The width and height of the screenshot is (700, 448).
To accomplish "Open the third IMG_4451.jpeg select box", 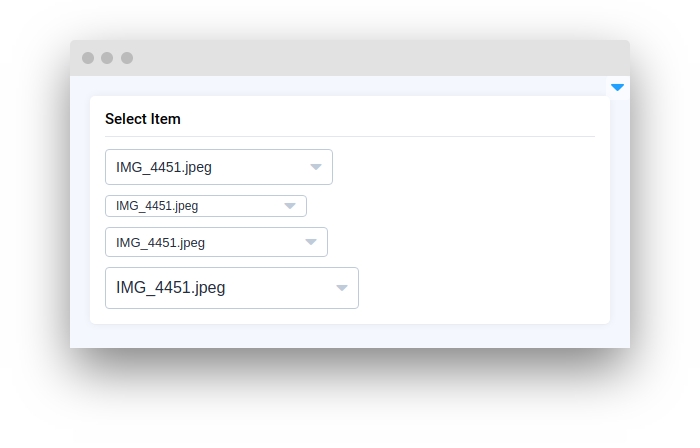I will click(x=217, y=242).
